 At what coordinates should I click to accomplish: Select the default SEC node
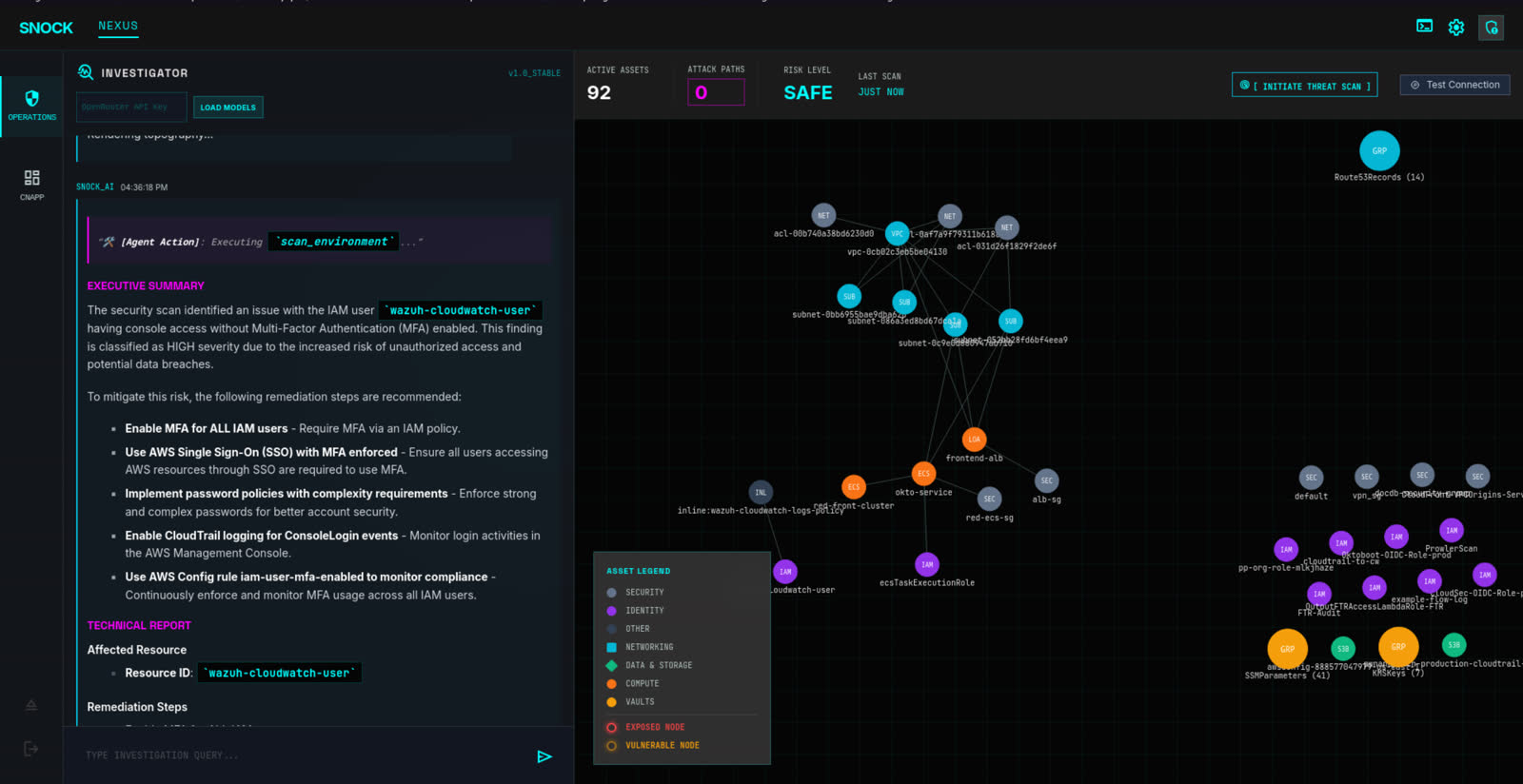point(1311,478)
